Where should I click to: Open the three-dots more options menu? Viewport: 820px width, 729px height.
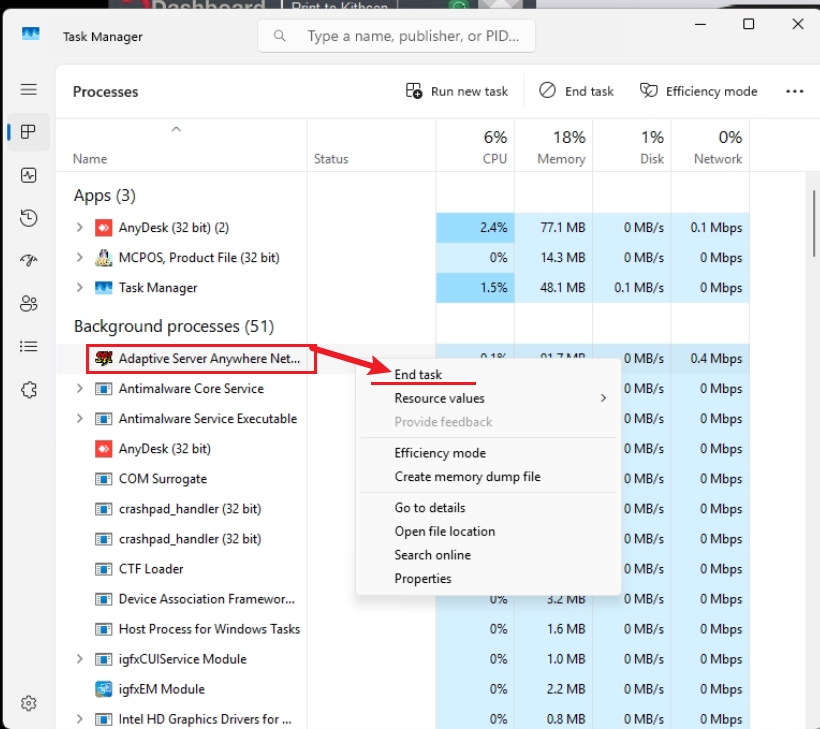(794, 92)
